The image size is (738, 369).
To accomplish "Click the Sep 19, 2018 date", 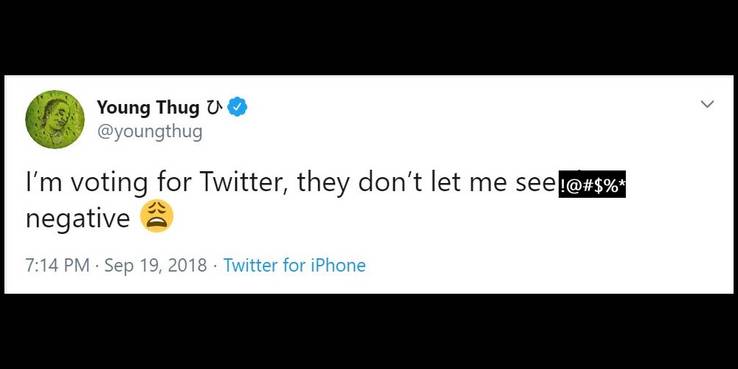I will 155,265.
